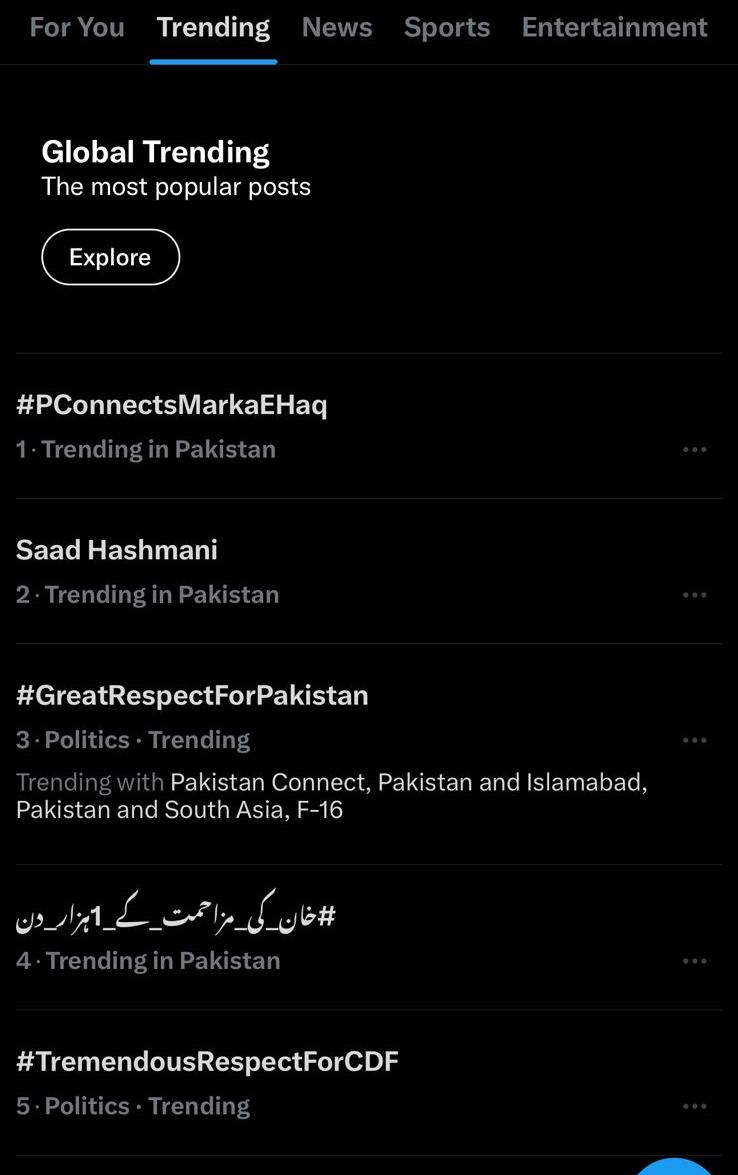This screenshot has width=738, height=1175.
Task: Click the F-16 related topic
Action: click(x=320, y=810)
